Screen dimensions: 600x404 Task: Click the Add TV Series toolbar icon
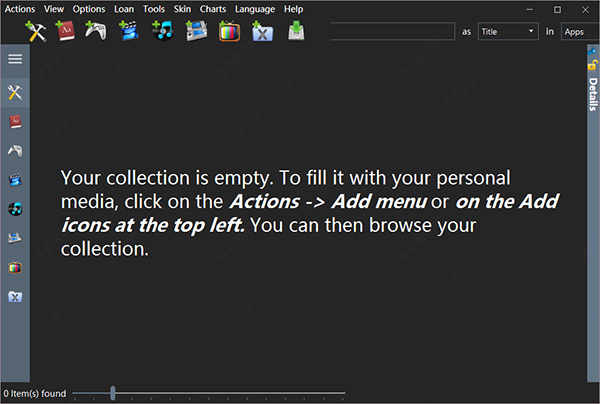[229, 31]
